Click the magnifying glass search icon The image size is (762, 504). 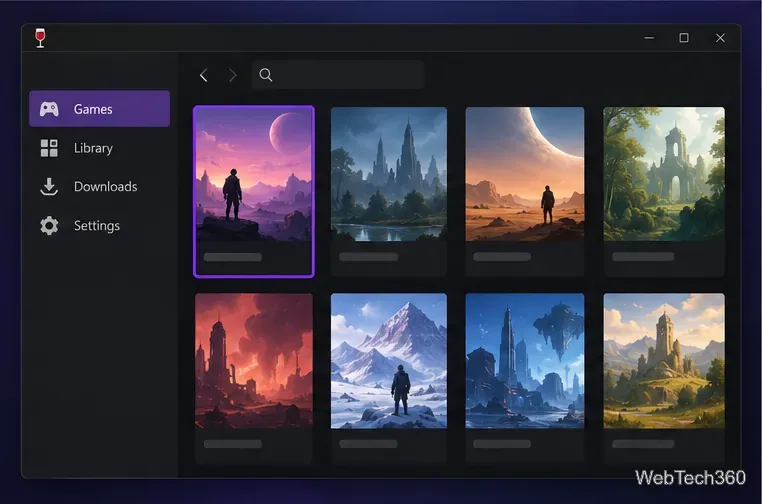pos(266,75)
